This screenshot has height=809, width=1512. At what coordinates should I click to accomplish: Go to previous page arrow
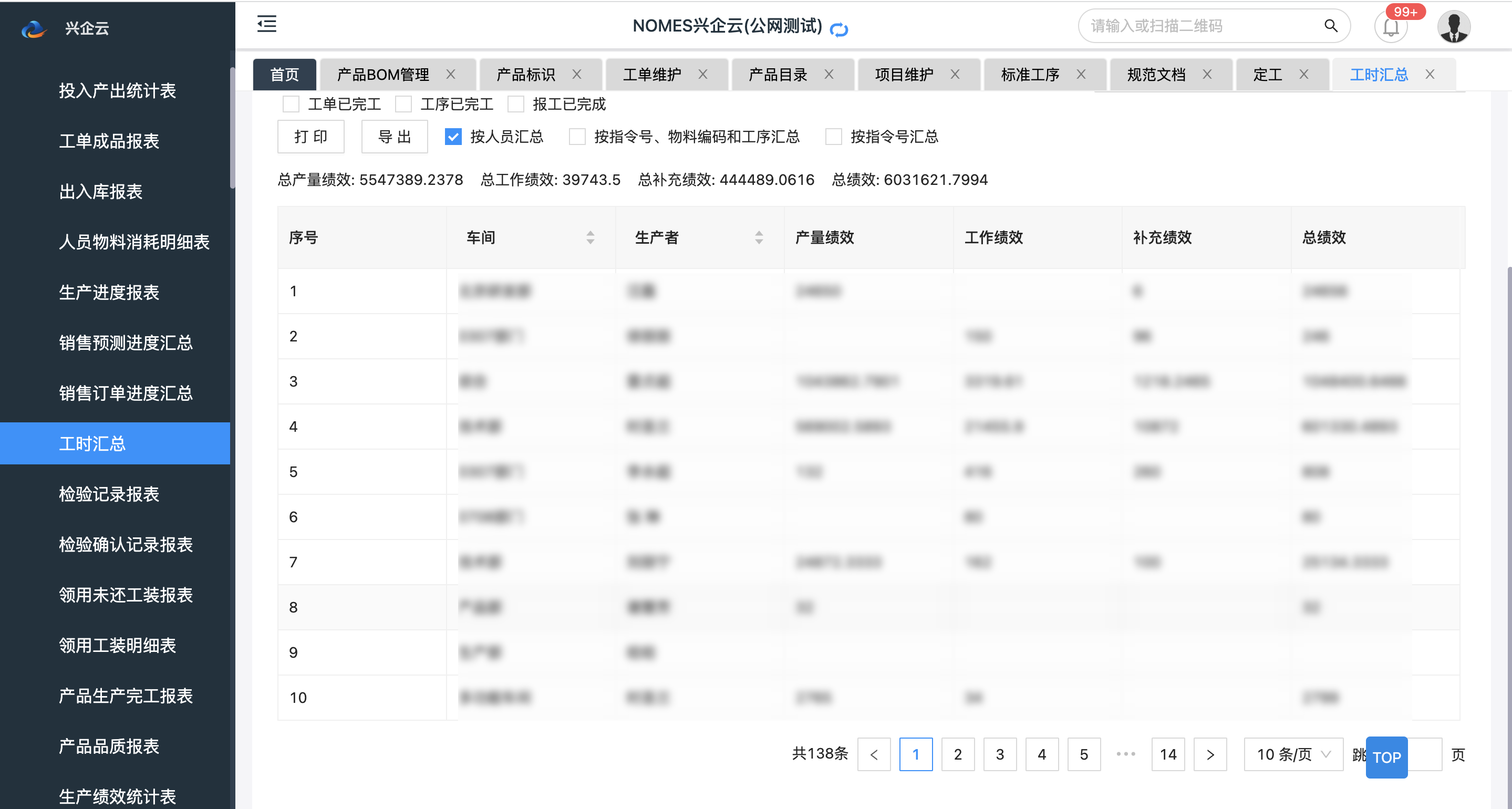pos(874,754)
